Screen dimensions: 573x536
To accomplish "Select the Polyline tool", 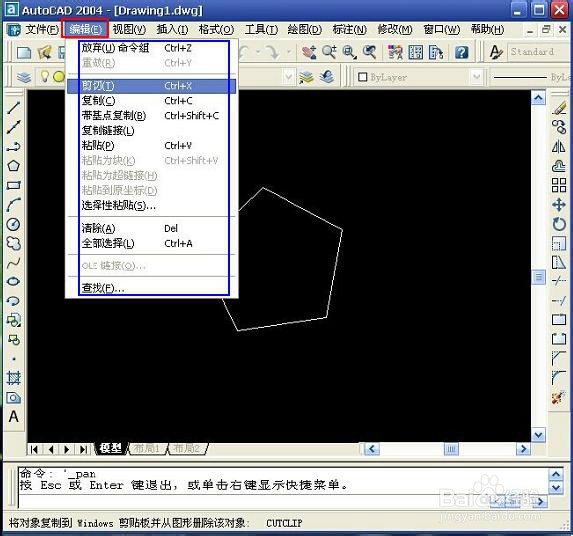I will 14,147.
